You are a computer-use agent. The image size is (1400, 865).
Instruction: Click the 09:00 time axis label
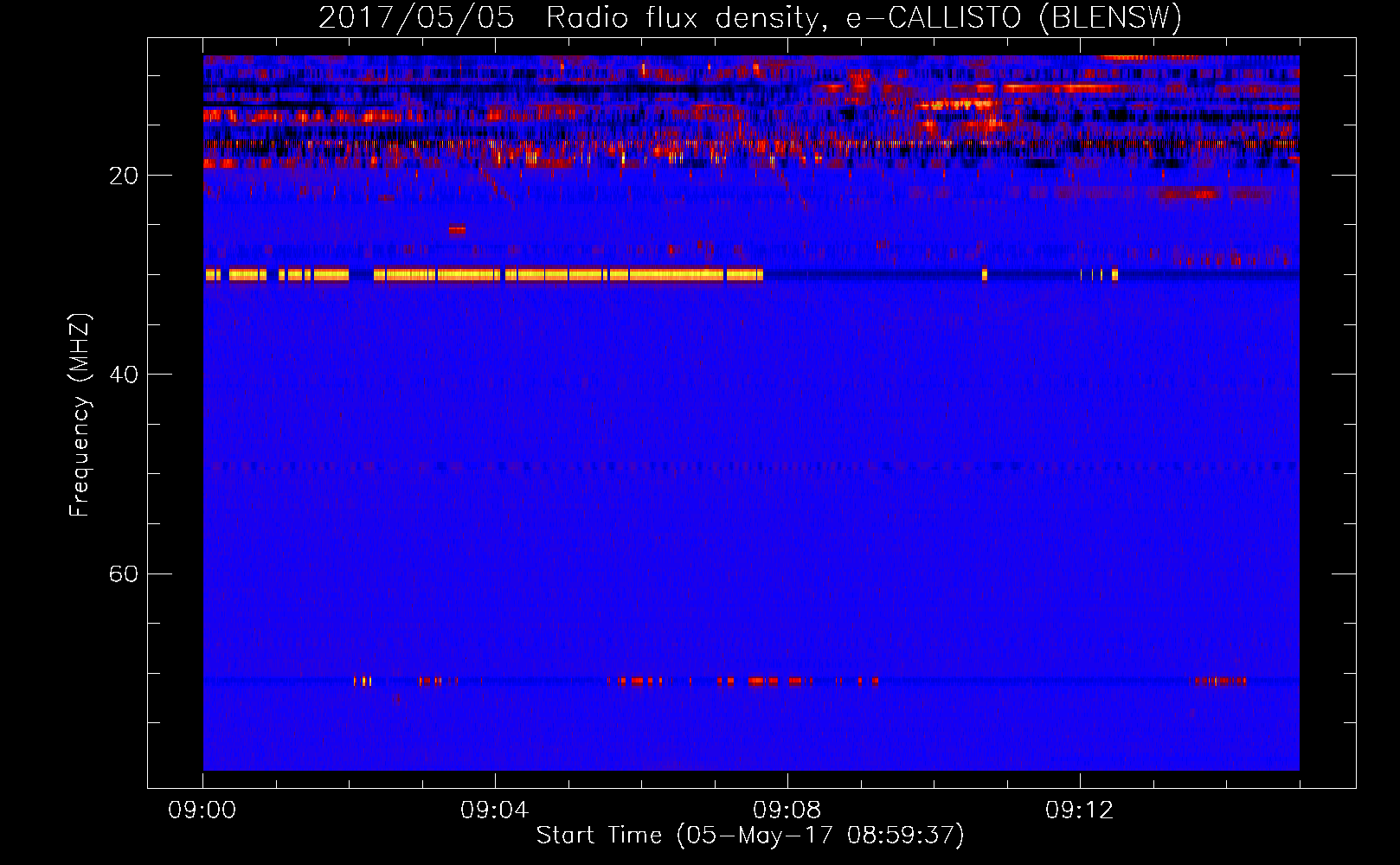202,811
